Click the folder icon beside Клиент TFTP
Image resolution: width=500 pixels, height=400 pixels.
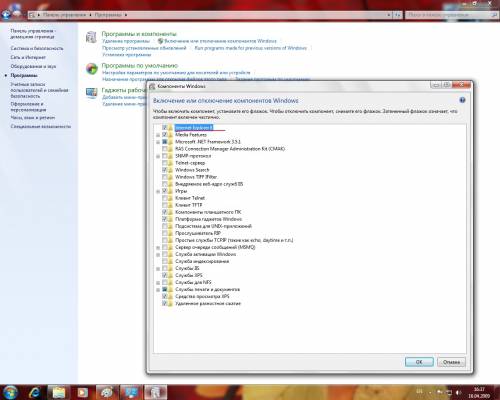170,205
